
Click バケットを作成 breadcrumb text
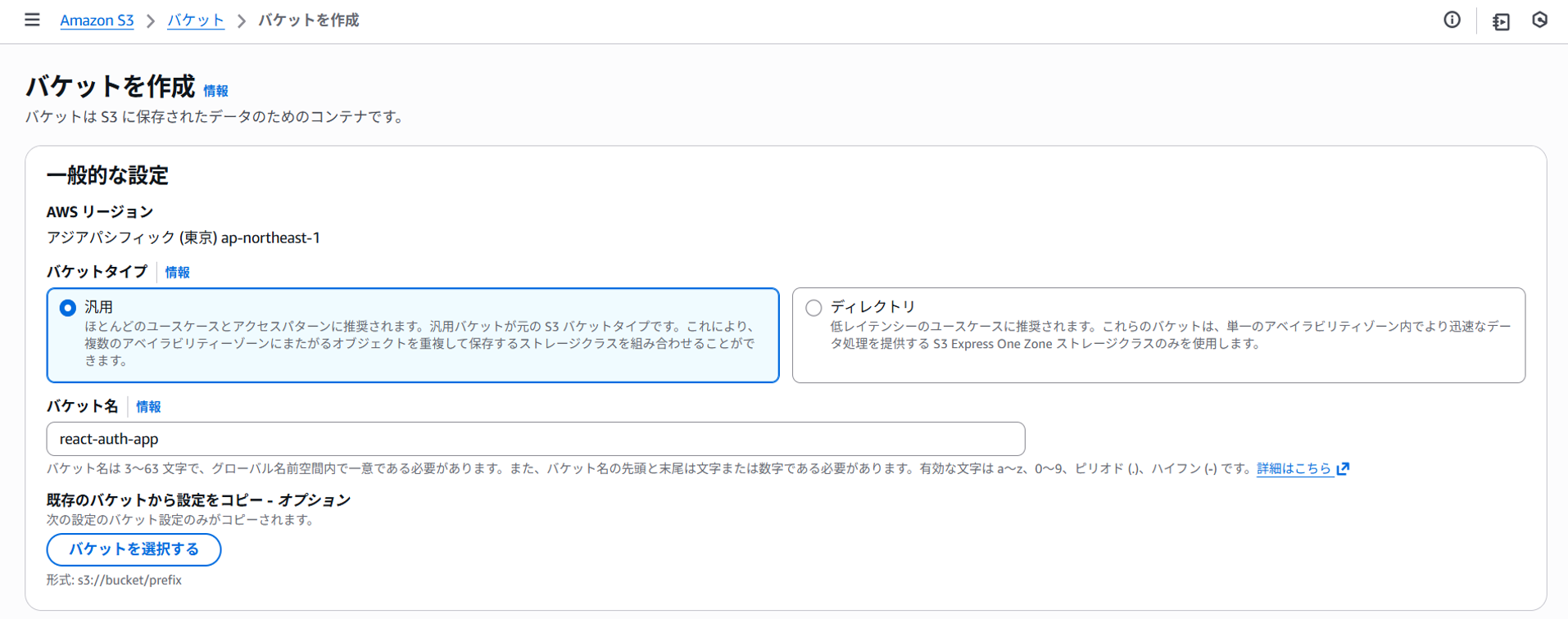click(x=309, y=20)
